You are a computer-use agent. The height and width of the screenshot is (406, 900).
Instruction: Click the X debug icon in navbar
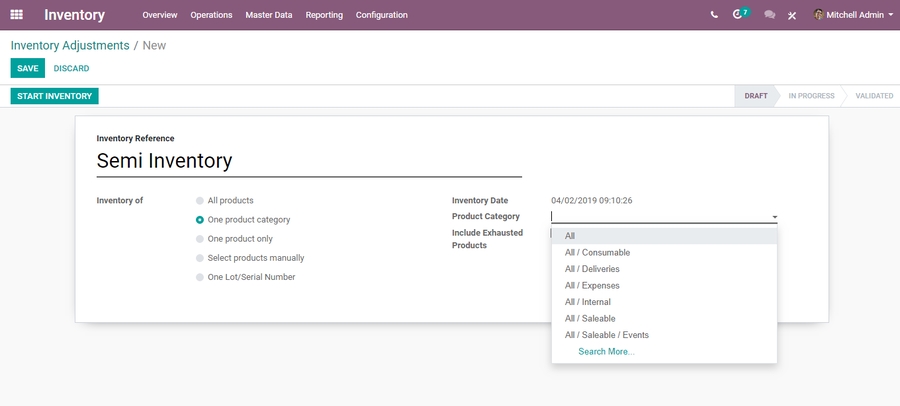click(792, 15)
